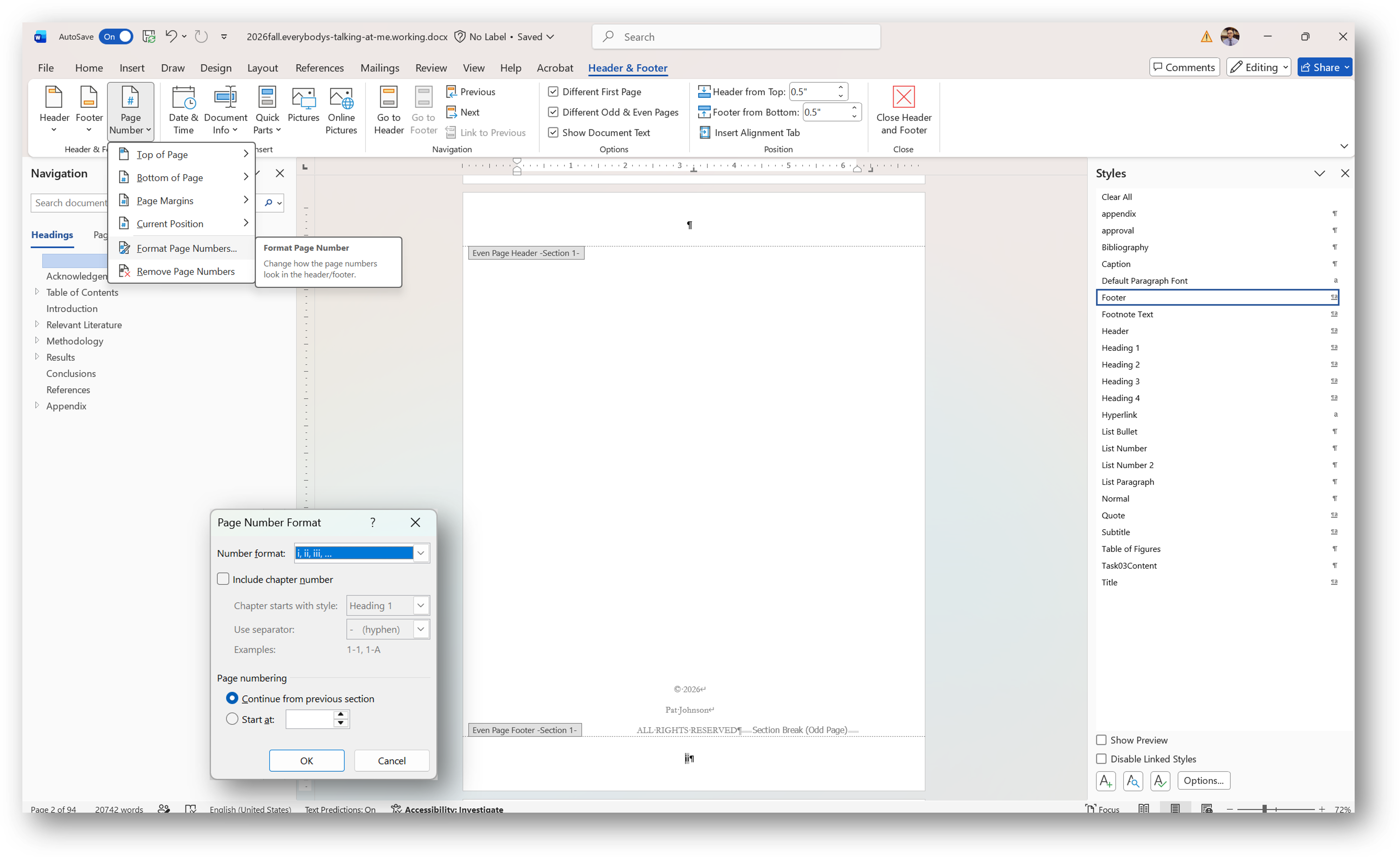This screenshot has width=1400, height=858.
Task: Open Use separator dropdown
Action: click(420, 629)
